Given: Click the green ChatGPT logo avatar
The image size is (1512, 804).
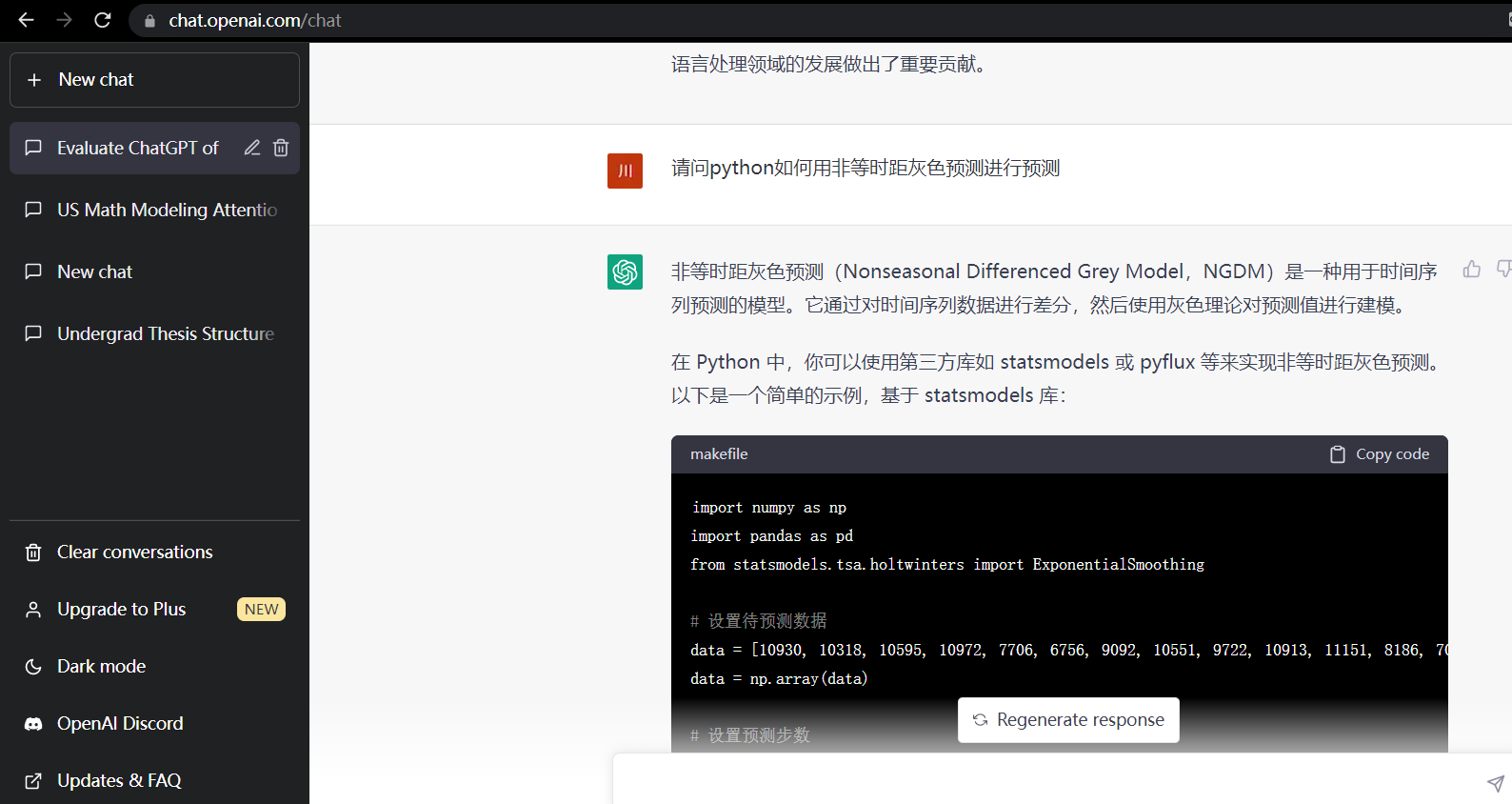Looking at the screenshot, I should [x=625, y=271].
